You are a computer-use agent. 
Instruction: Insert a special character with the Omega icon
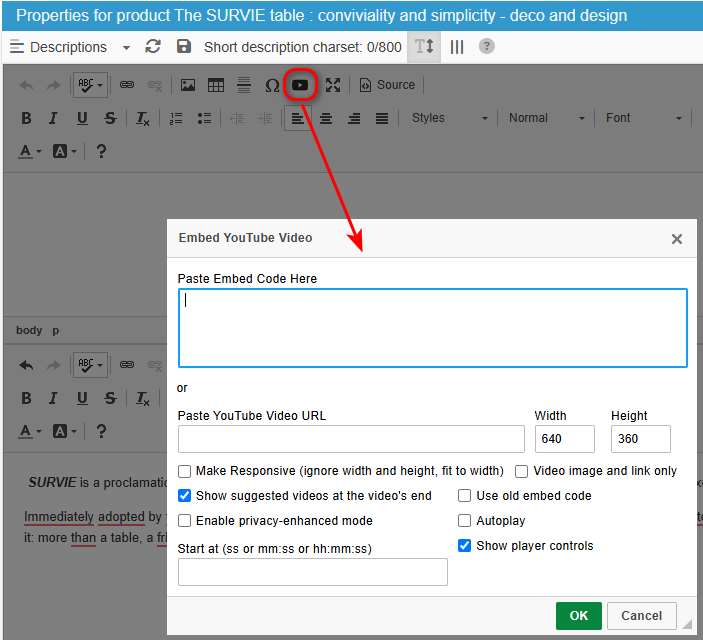point(272,85)
